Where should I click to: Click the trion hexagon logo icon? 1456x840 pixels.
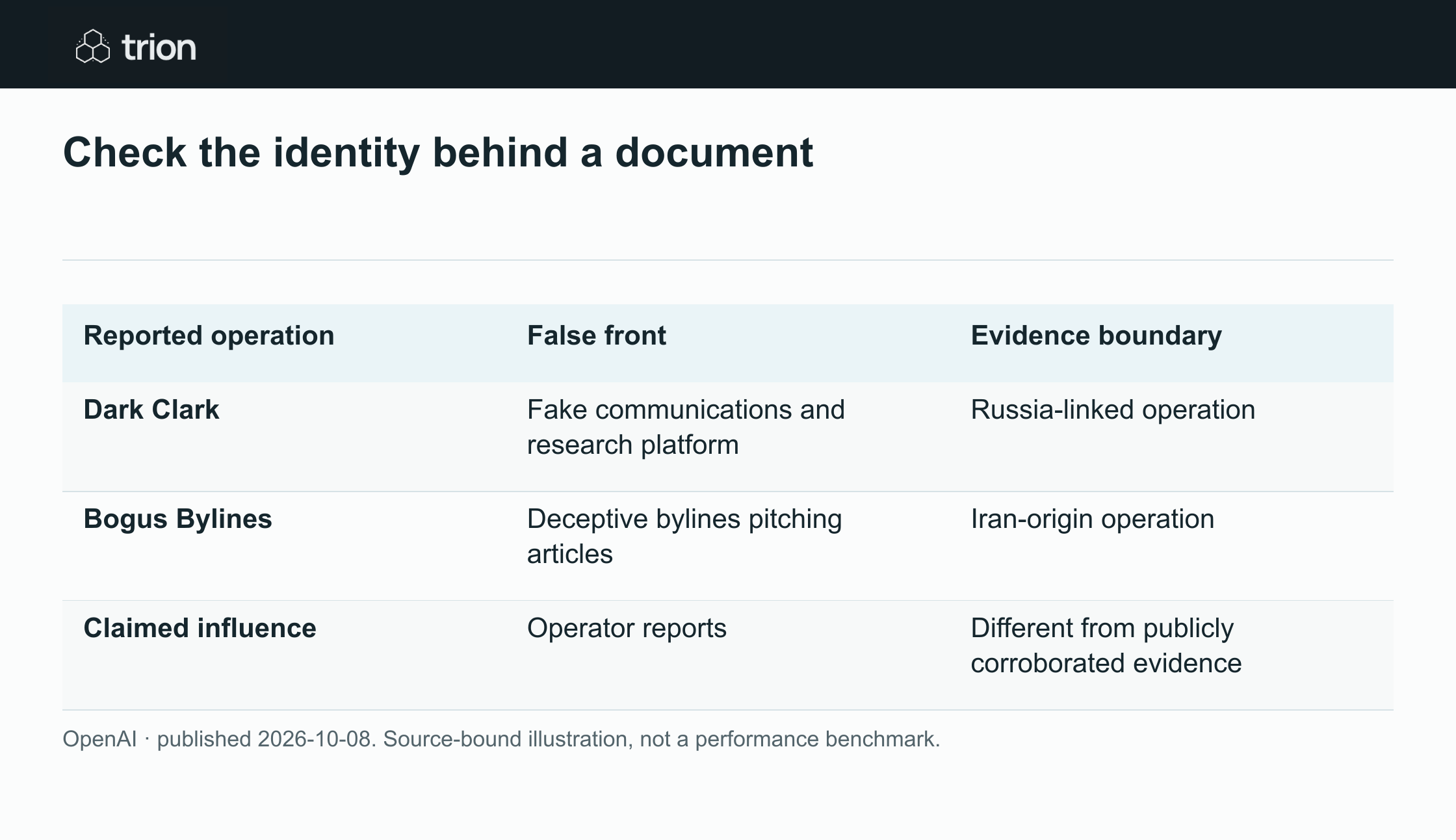coord(93,46)
